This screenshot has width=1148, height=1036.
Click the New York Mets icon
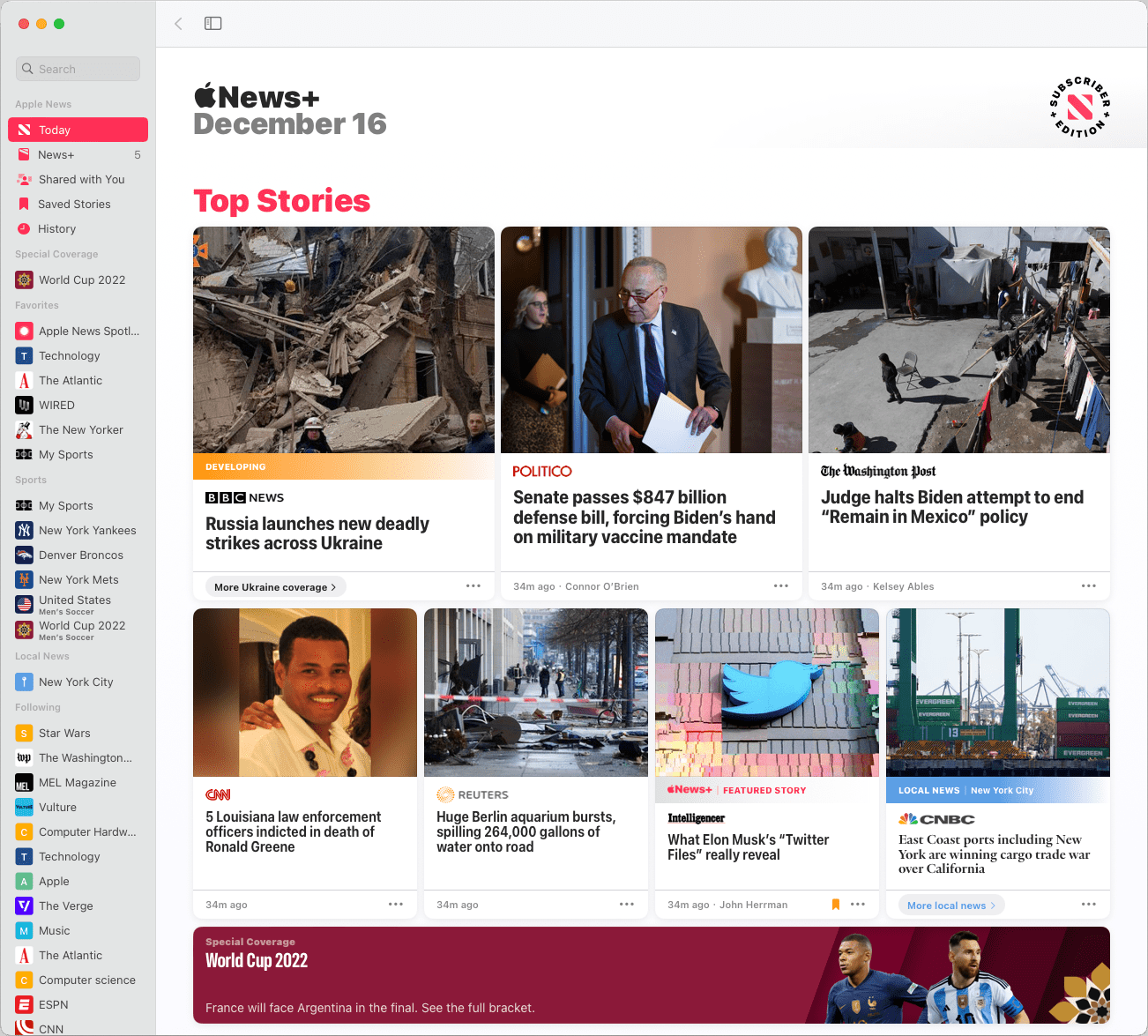pyautogui.click(x=24, y=579)
